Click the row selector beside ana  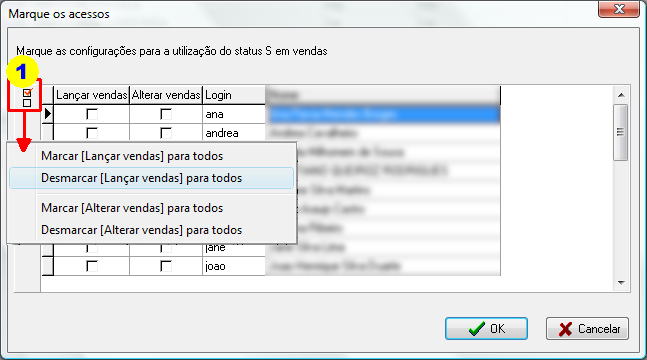[x=48, y=114]
